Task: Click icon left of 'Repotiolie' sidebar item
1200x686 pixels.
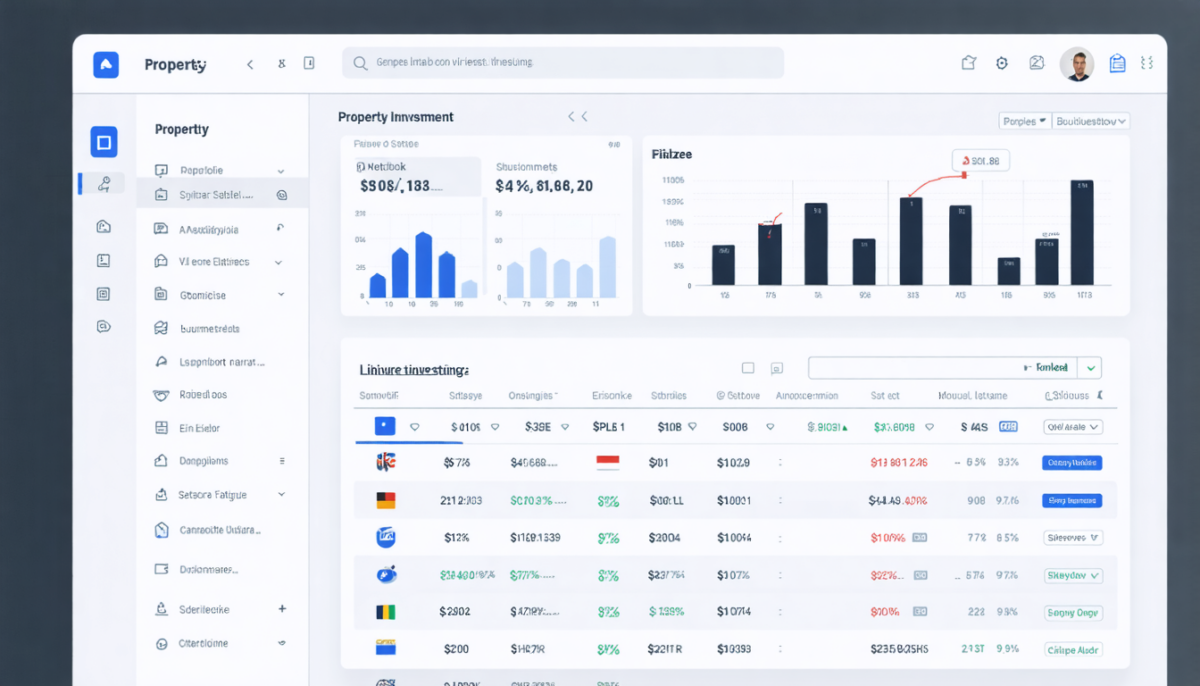Action: 161,171
